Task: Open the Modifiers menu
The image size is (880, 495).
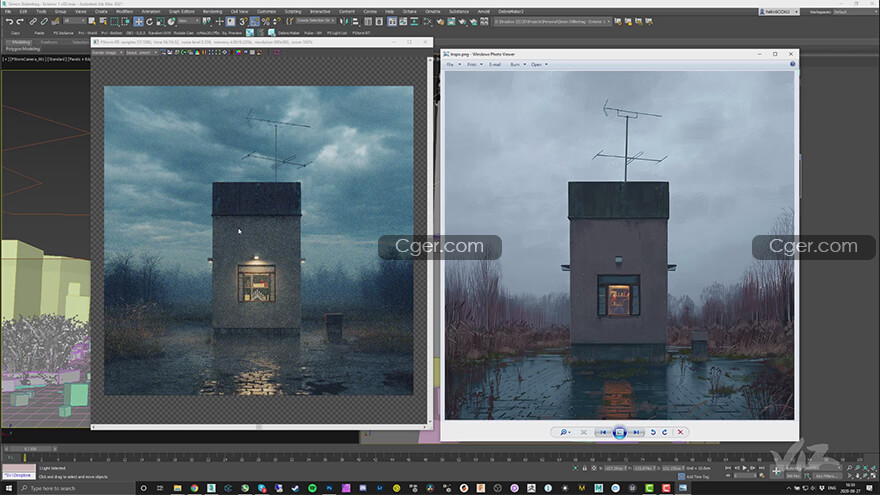Action: pos(124,11)
